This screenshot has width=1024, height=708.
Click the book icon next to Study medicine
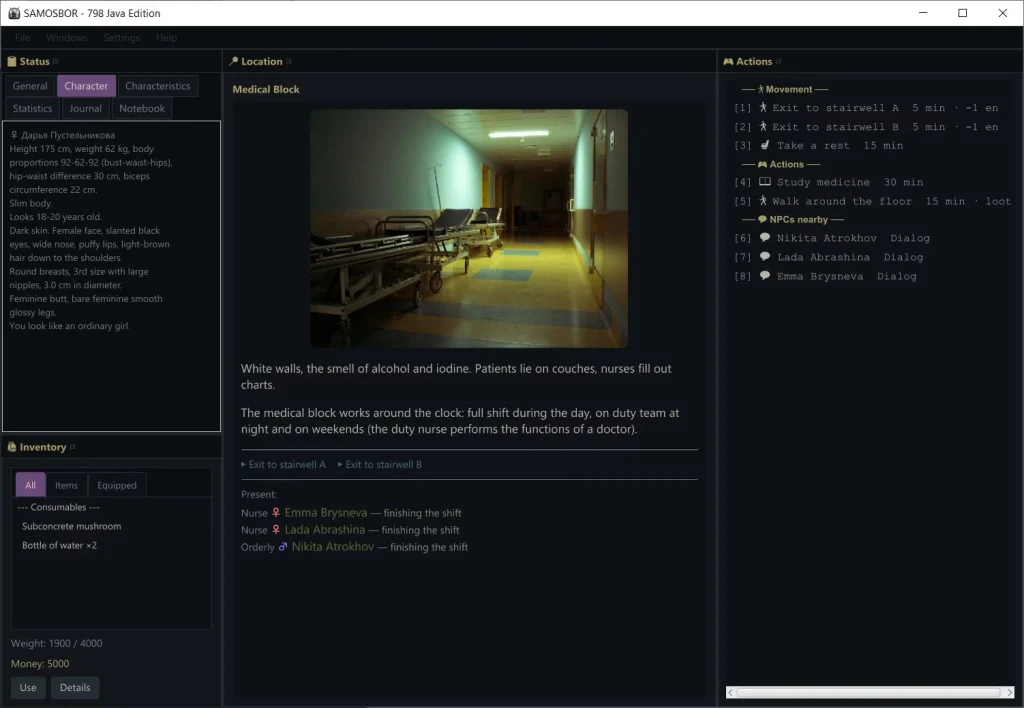[765, 182]
